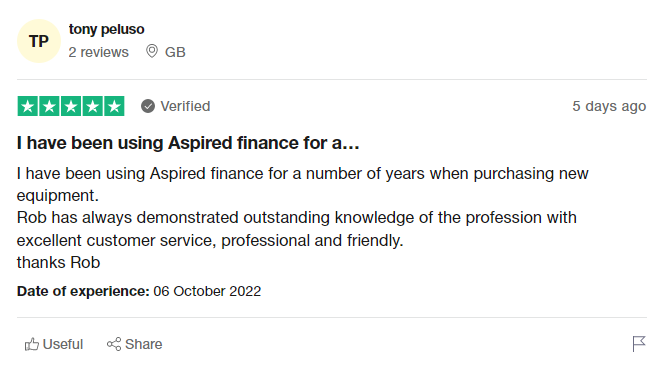Flag this review with the flag icon
The height and width of the screenshot is (372, 667).
pos(639,344)
